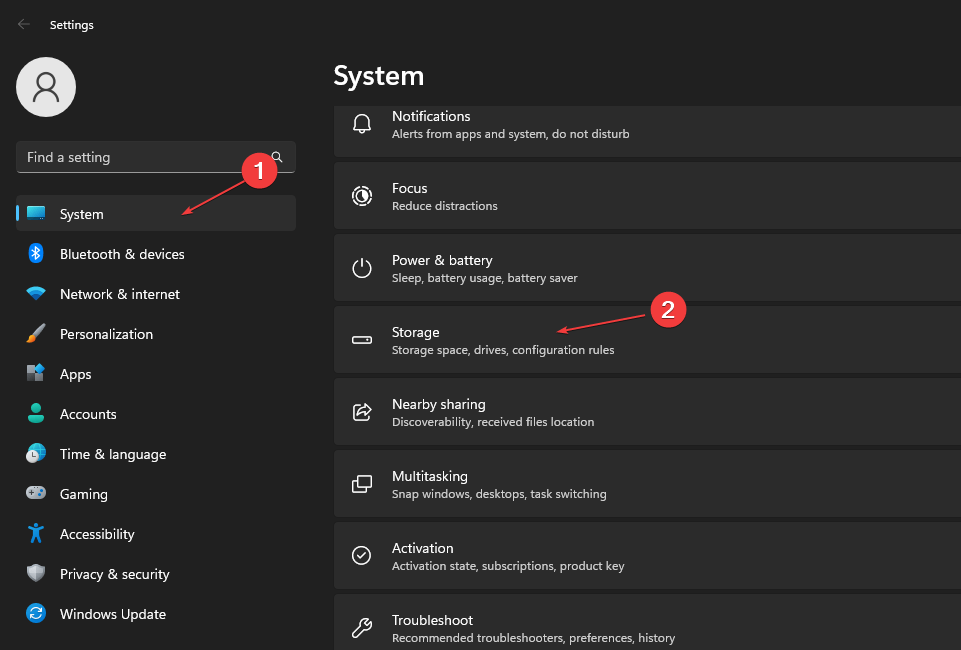Click the Network & internet globe icon
Viewport: 961px width, 650px height.
(x=35, y=294)
